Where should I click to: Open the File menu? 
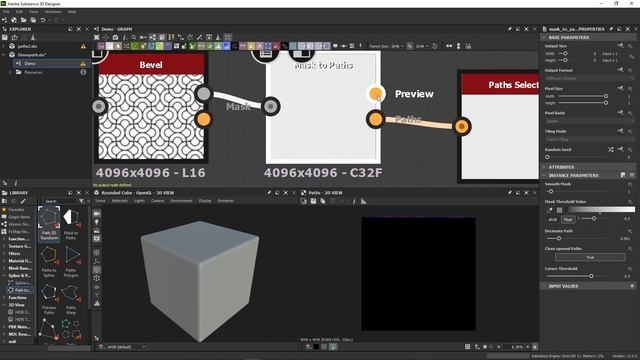[x=6, y=12]
